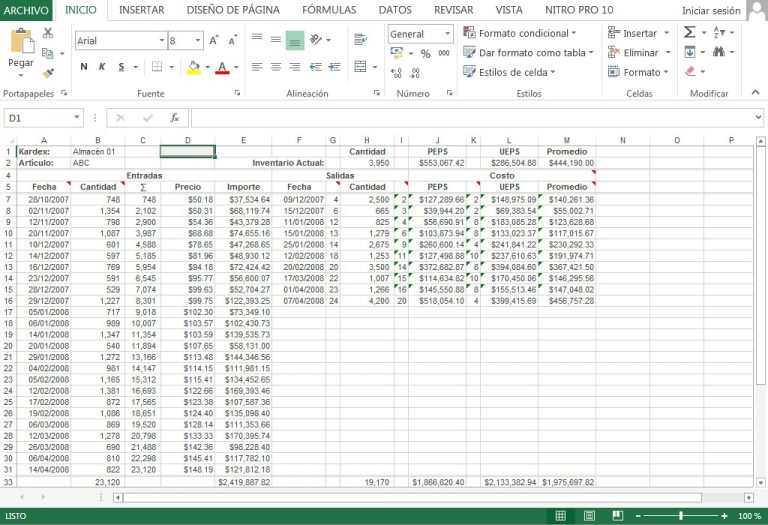This screenshot has width=768, height=525.
Task: Switch to Page Layout view in status bar
Action: 587,516
